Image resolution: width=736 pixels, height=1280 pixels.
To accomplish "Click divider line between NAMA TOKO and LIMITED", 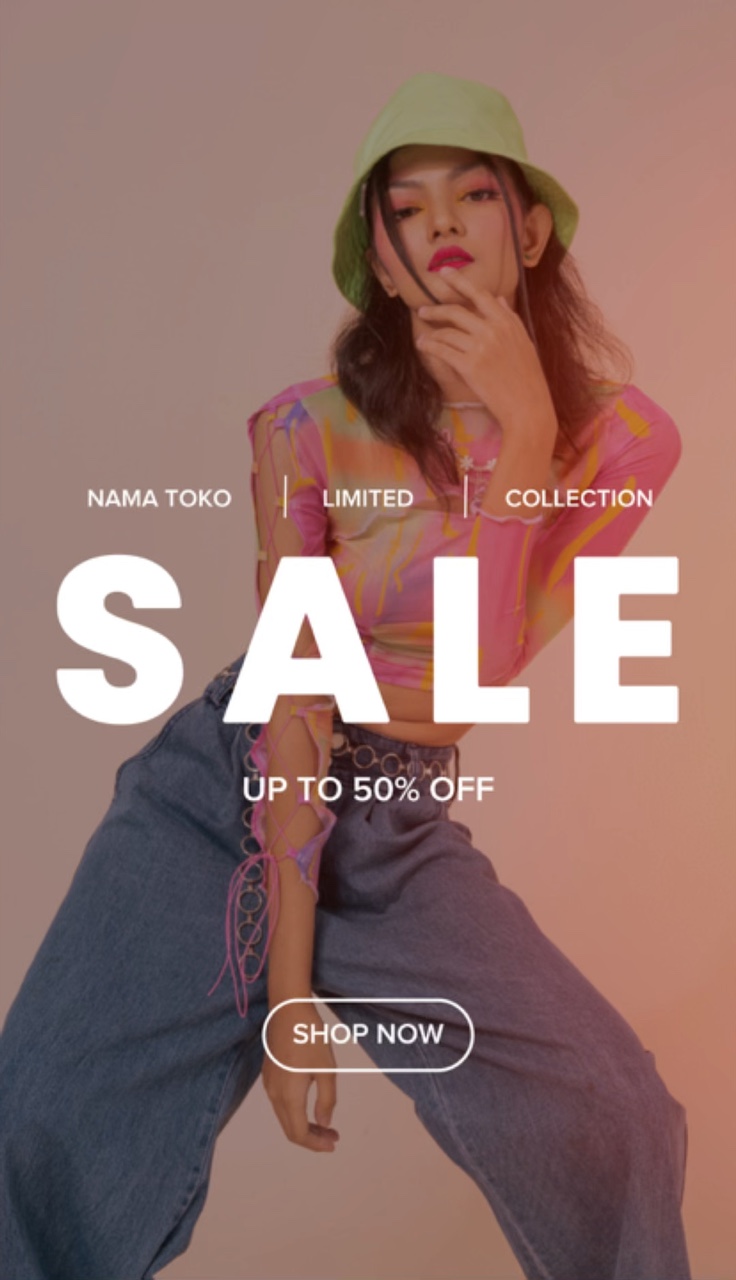I will pos(285,497).
